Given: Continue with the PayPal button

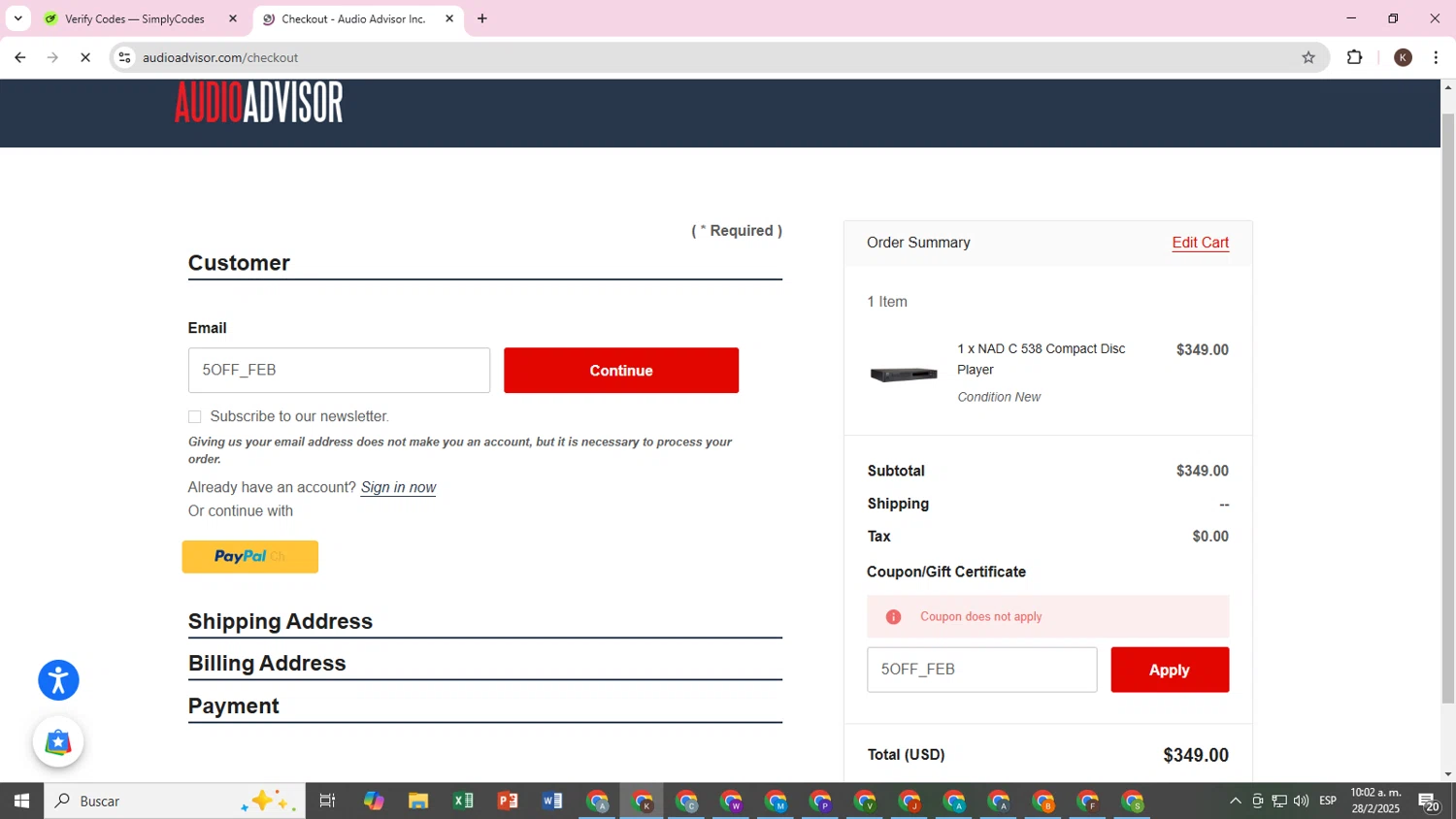Looking at the screenshot, I should click(250, 557).
